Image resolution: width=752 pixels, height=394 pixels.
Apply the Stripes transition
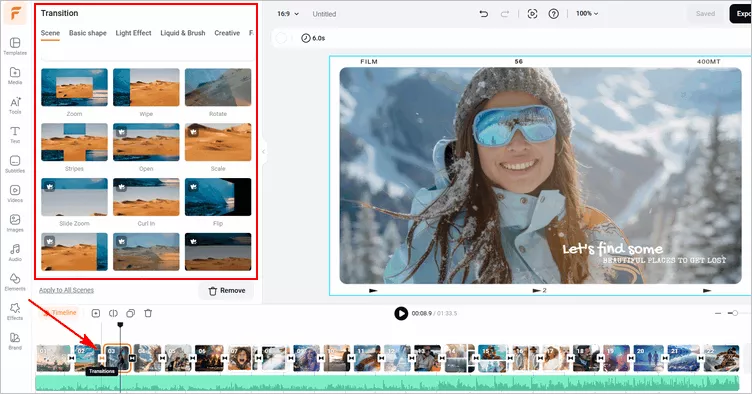point(74,142)
